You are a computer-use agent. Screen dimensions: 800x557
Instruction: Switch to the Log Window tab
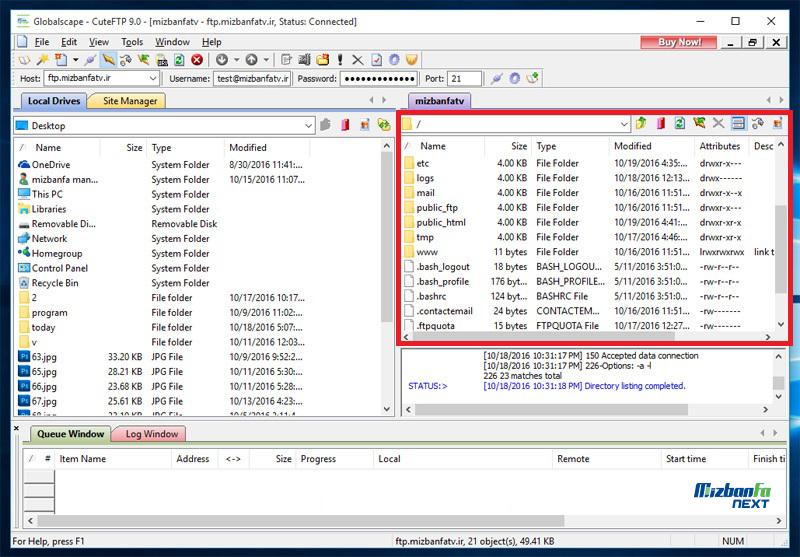pyautogui.click(x=151, y=434)
